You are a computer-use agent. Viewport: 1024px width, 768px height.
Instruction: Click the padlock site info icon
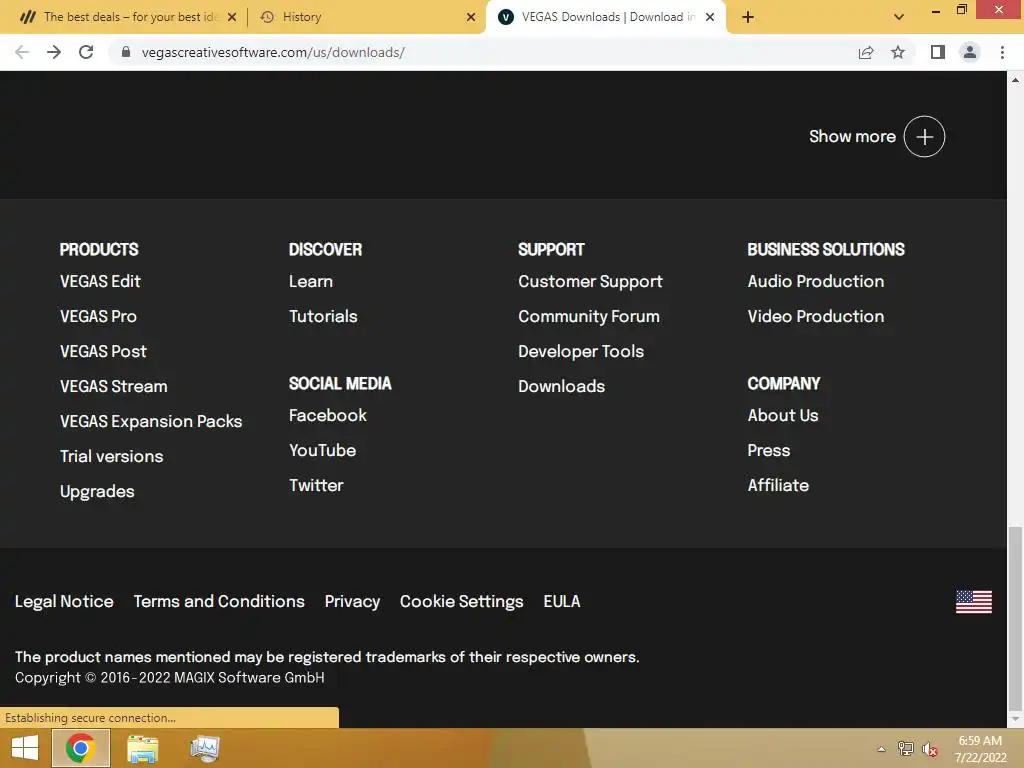click(126, 52)
